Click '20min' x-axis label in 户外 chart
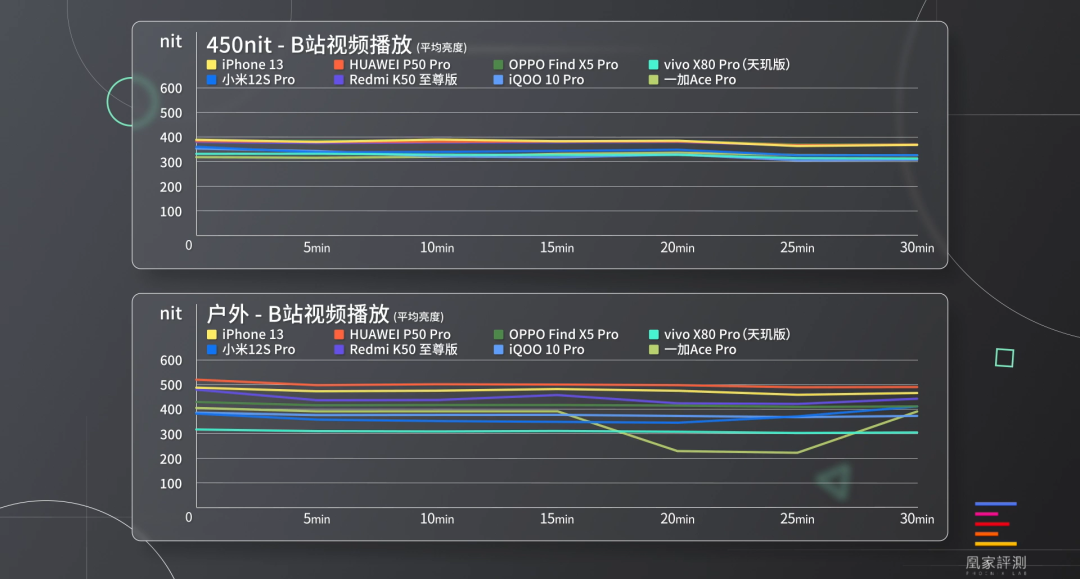1080x579 pixels. point(677,519)
